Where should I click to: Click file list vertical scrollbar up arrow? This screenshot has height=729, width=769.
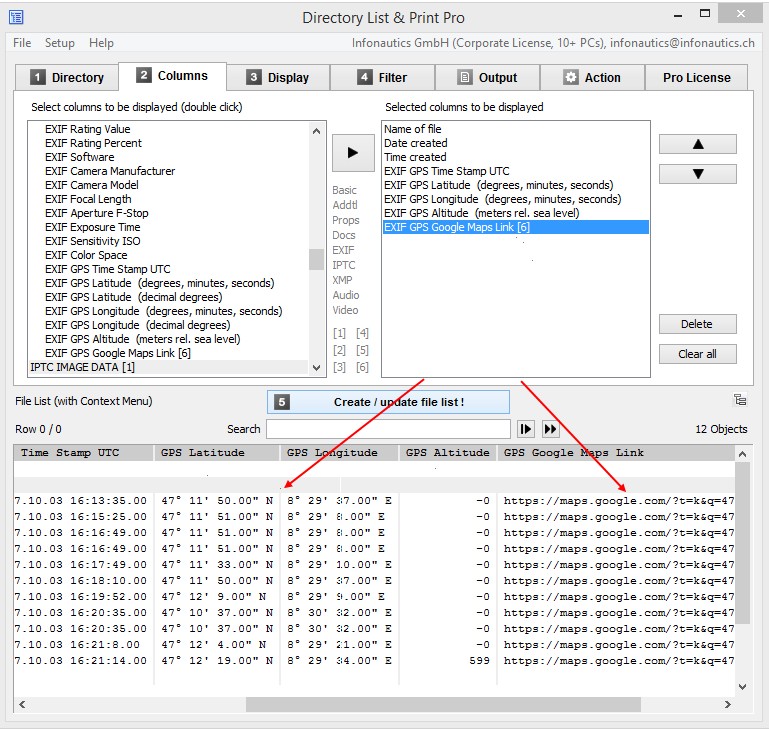(x=742, y=454)
